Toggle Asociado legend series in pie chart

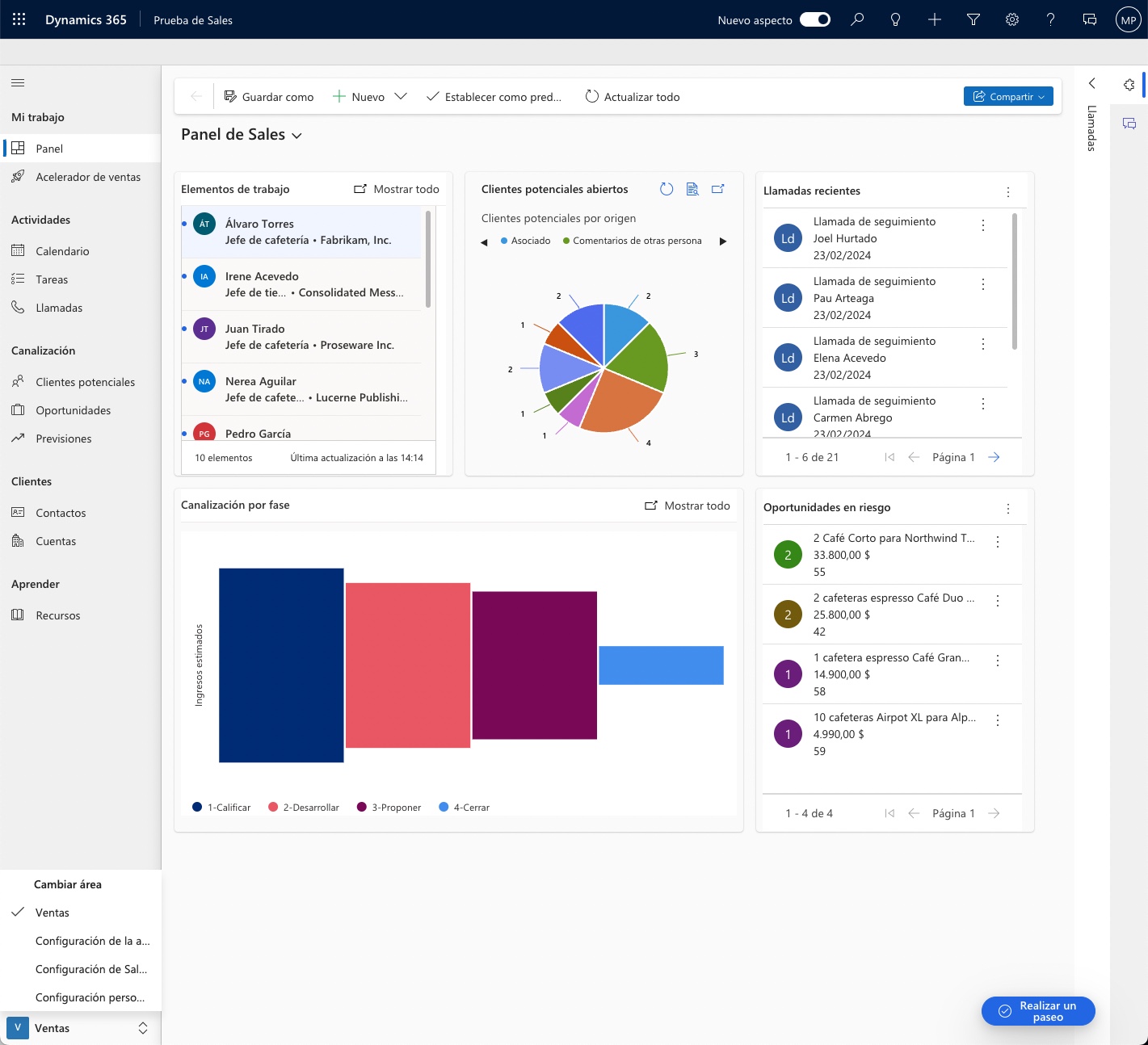coord(526,241)
